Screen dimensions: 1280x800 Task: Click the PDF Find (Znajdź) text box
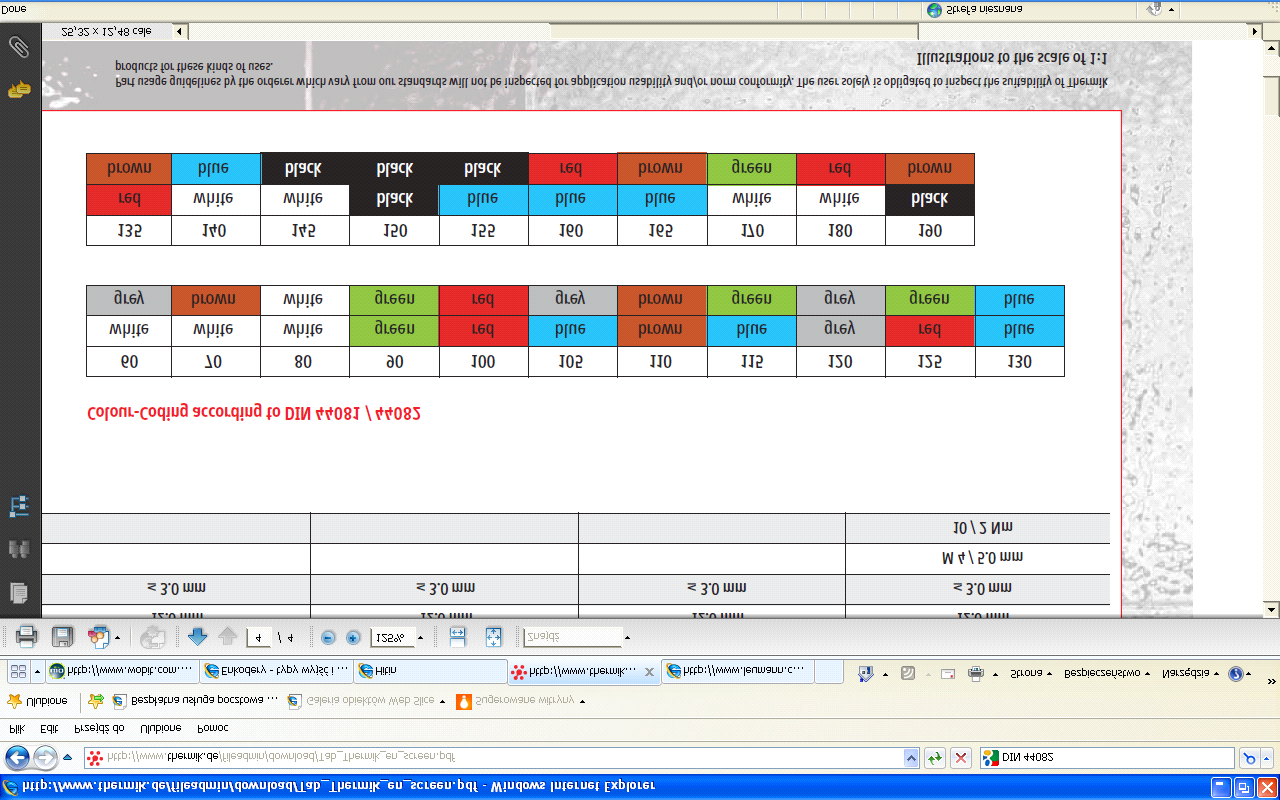572,636
